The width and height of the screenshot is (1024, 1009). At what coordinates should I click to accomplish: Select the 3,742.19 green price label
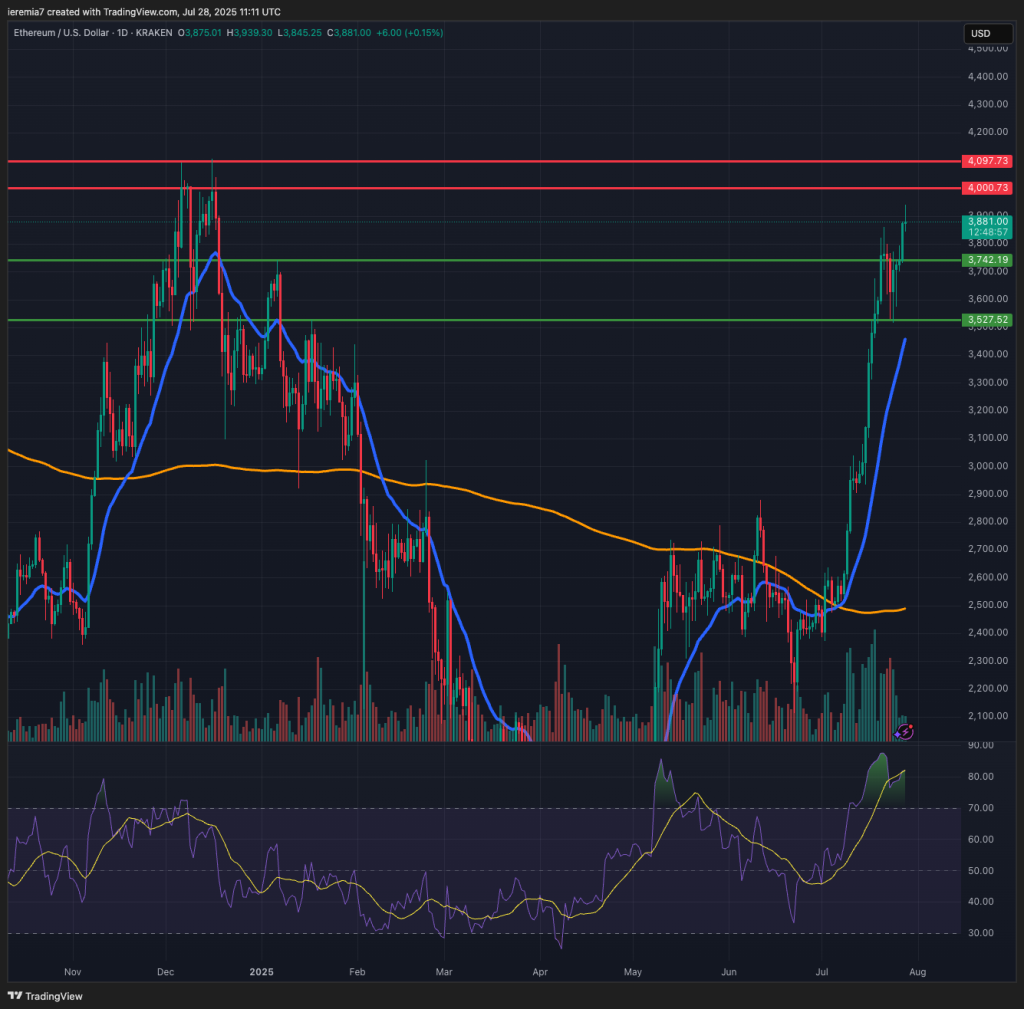tap(987, 260)
